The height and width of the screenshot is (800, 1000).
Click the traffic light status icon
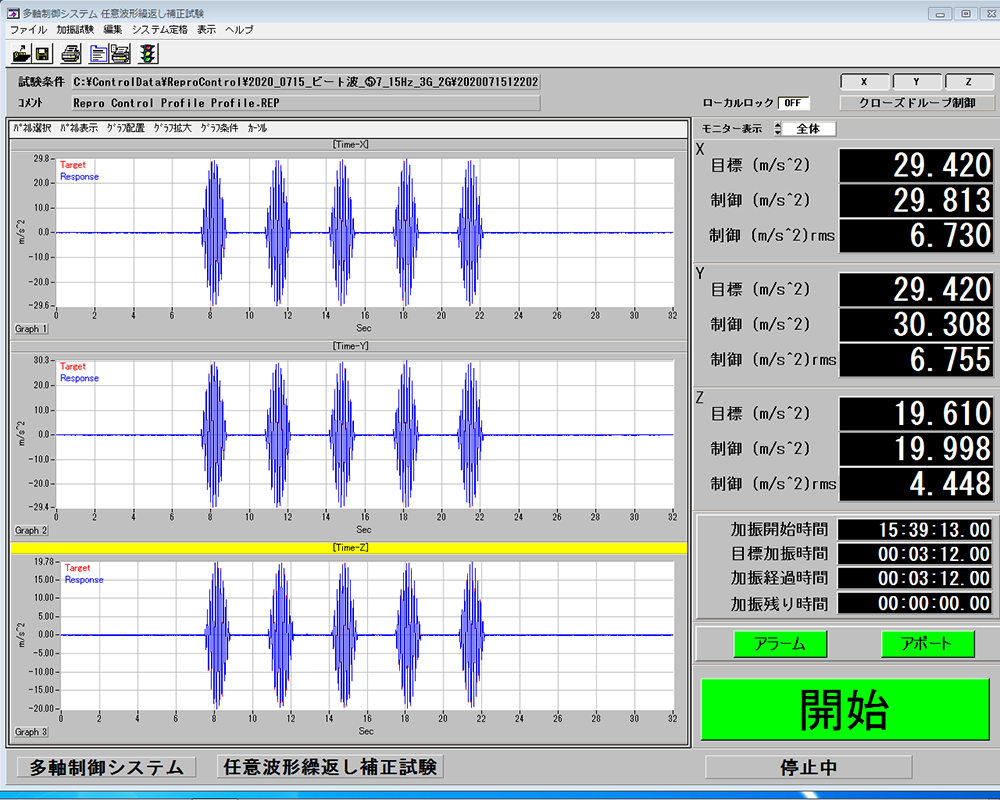[x=148, y=54]
